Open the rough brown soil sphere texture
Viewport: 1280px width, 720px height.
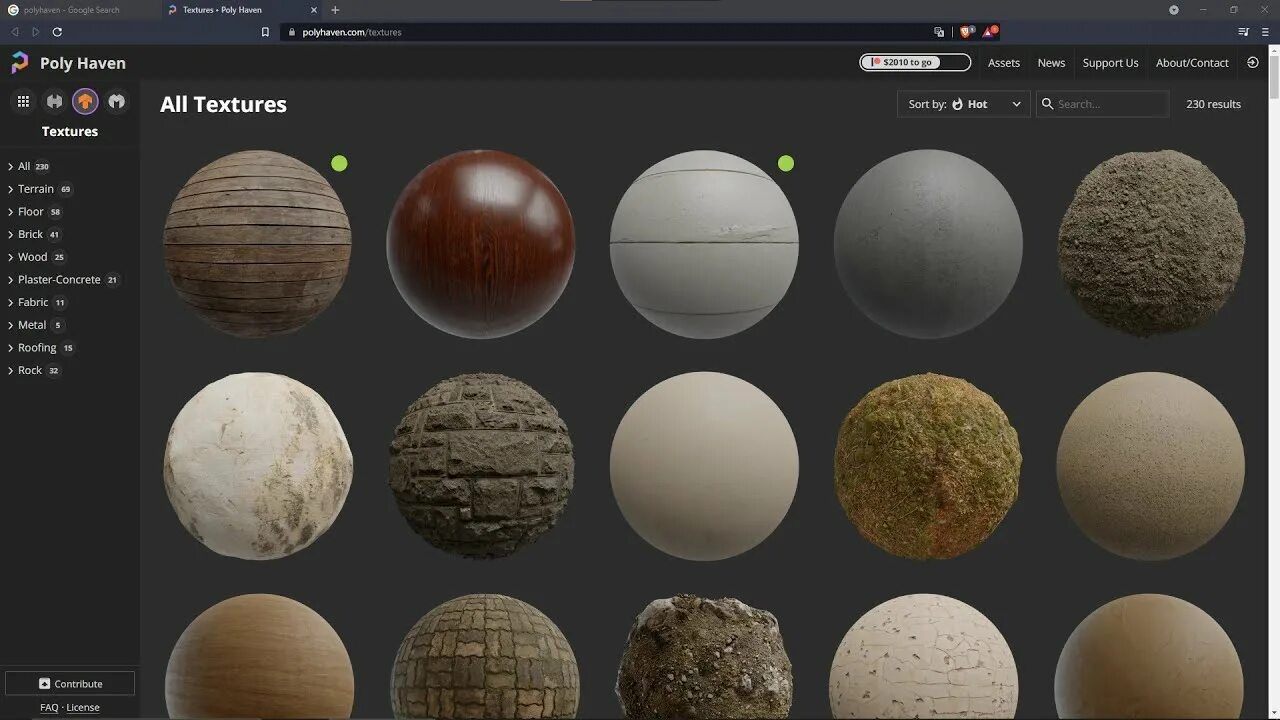(x=1151, y=244)
